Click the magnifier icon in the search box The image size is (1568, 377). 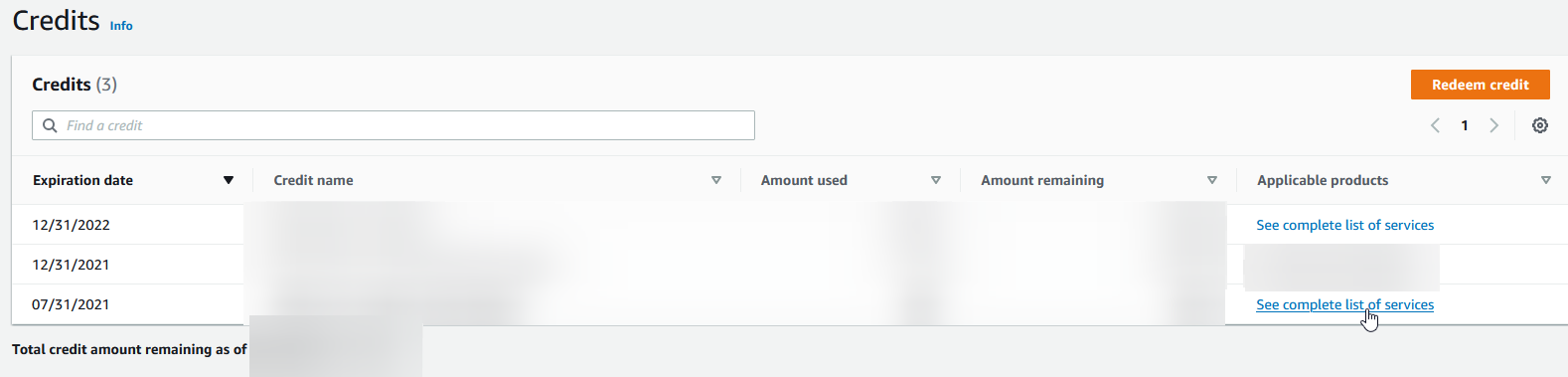pyautogui.click(x=50, y=125)
